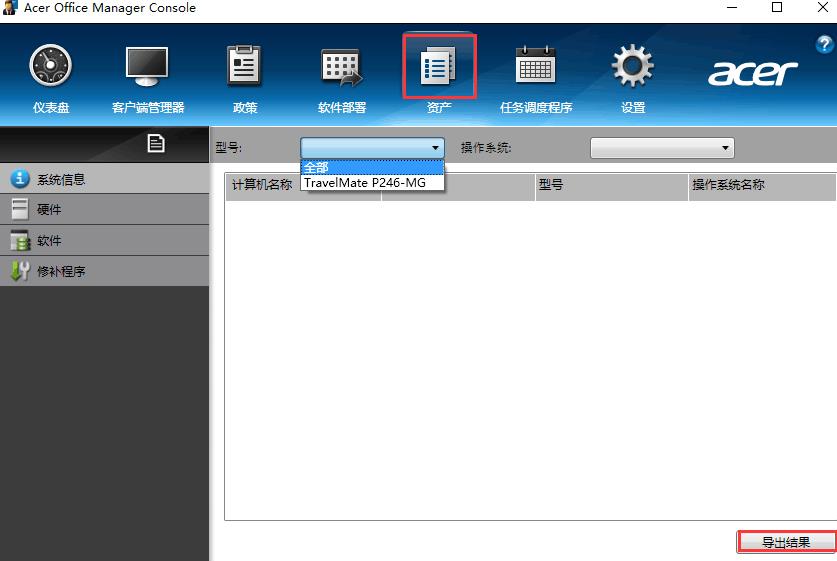Screen dimensions: 837x561
Task: Click the acer logo
Action: pyautogui.click(x=752, y=73)
